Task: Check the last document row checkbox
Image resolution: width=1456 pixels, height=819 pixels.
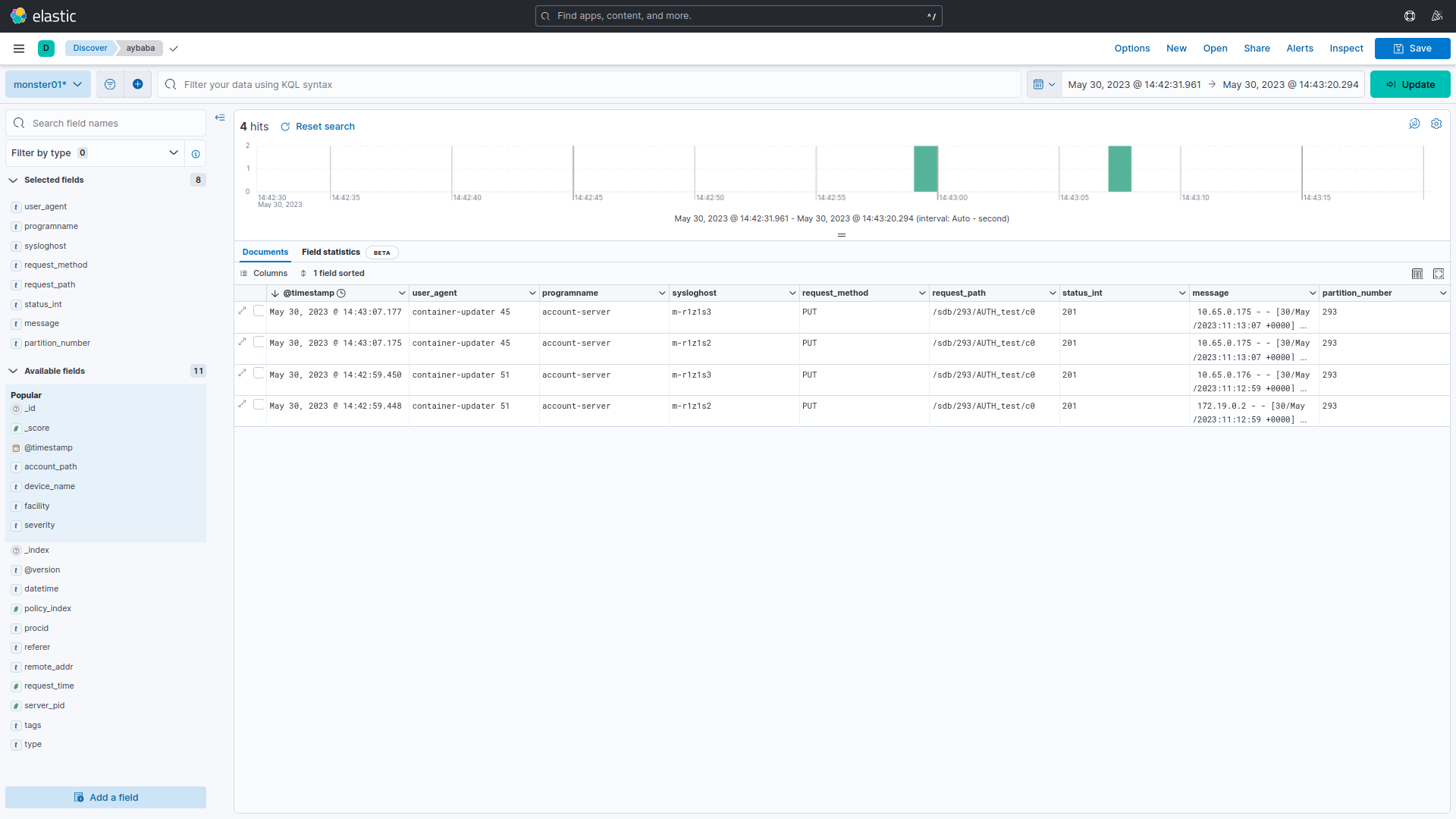Action: pos(259,405)
